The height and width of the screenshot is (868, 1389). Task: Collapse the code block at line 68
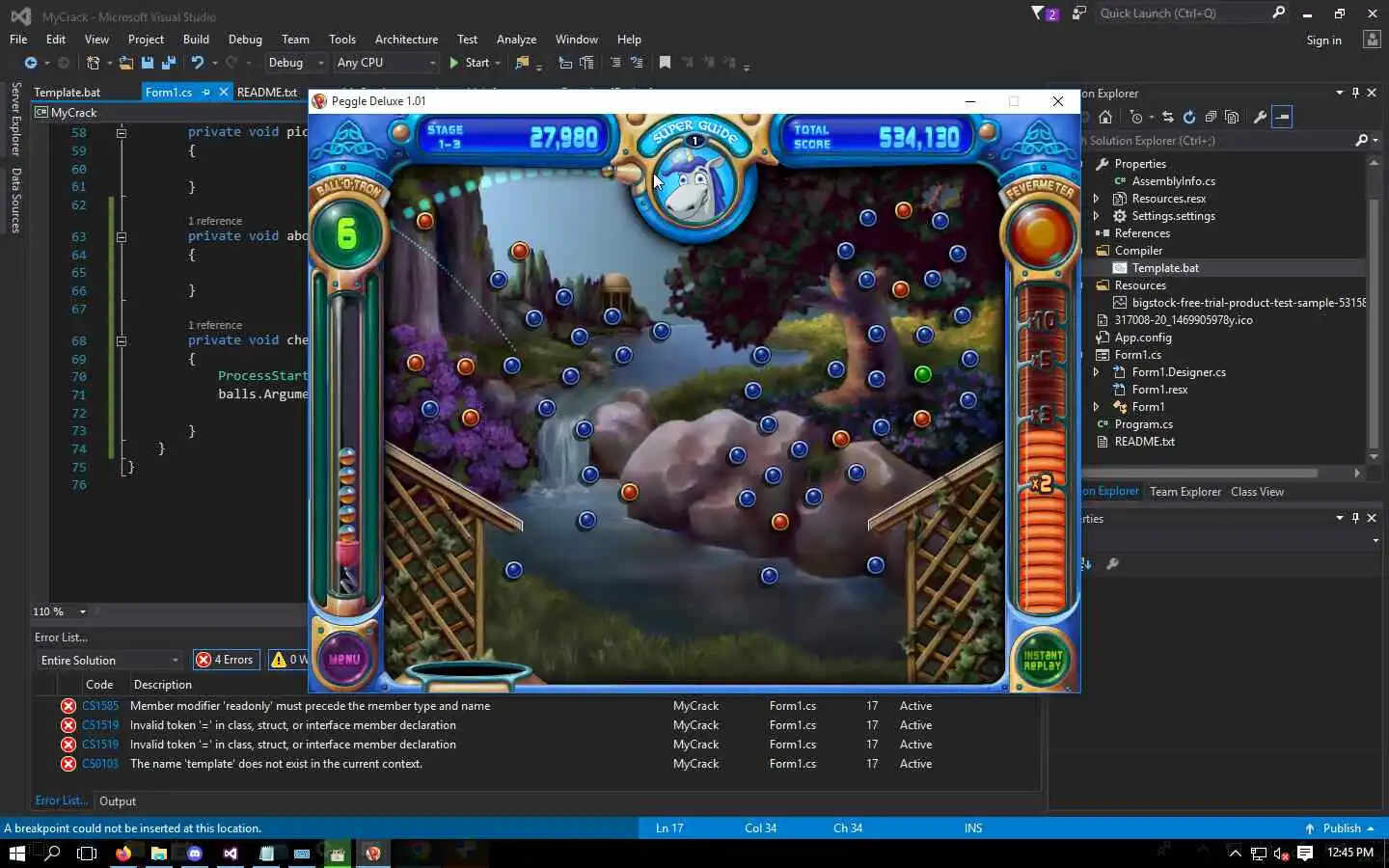click(x=122, y=340)
